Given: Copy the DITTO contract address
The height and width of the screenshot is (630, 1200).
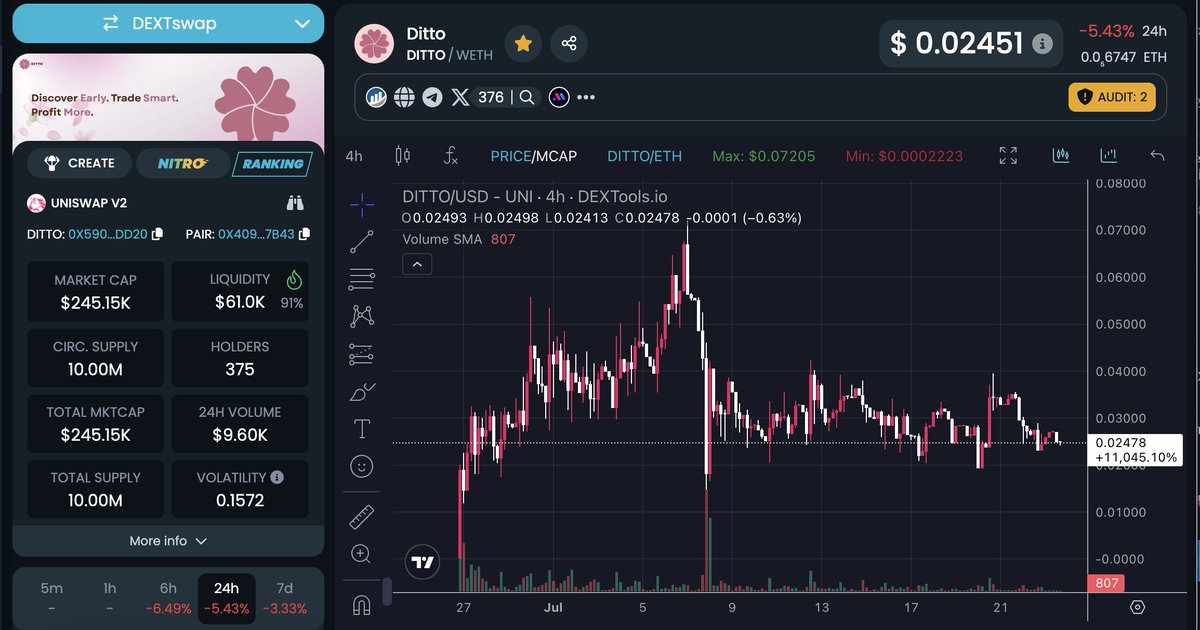Looking at the screenshot, I should pyautogui.click(x=156, y=234).
